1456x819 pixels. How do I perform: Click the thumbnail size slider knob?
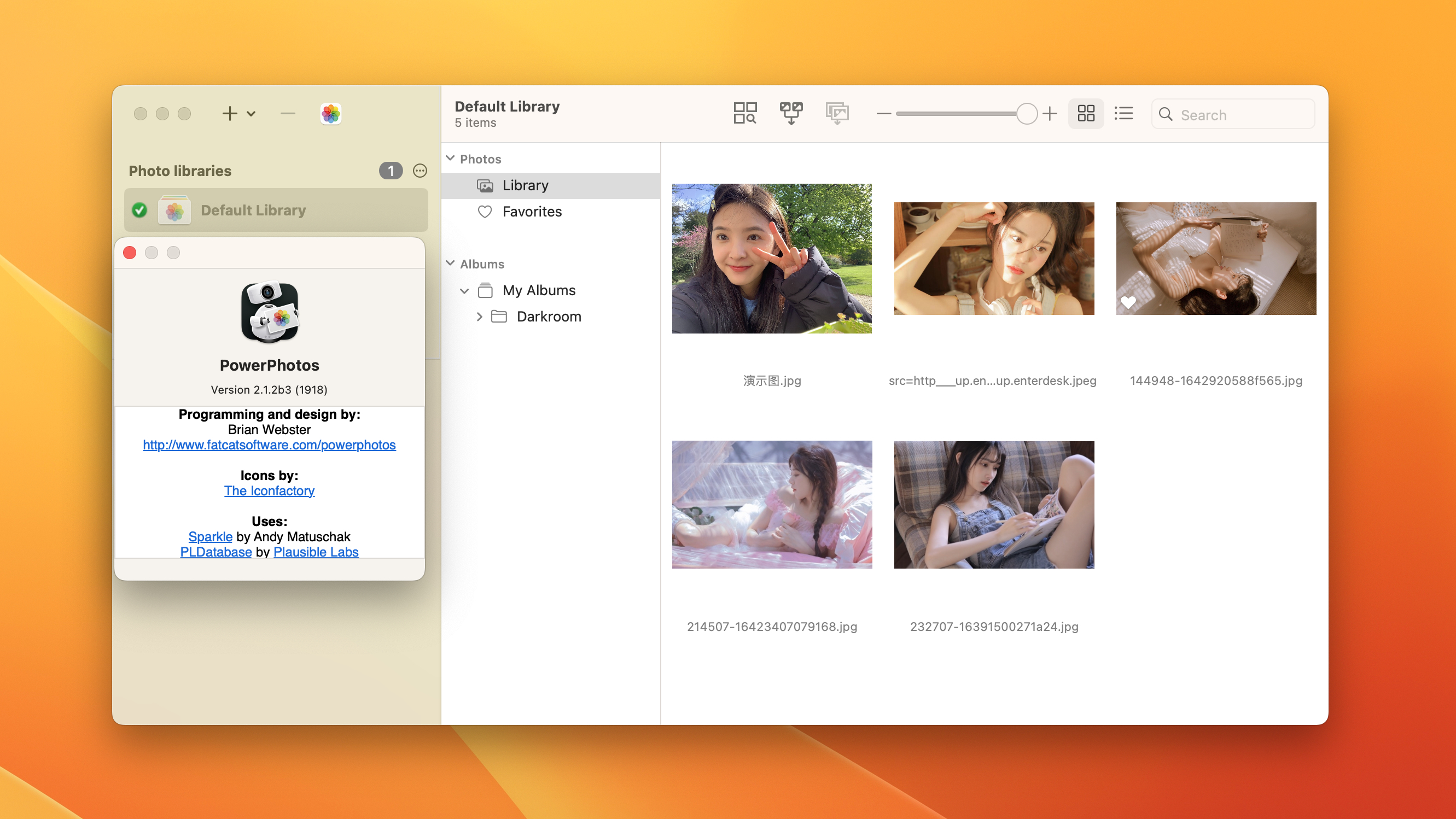(x=1027, y=114)
